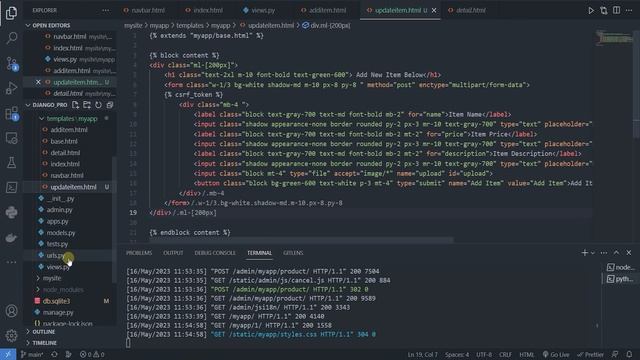Open the Explorer view in activity bar
640x360 pixels.
(x=11, y=13)
